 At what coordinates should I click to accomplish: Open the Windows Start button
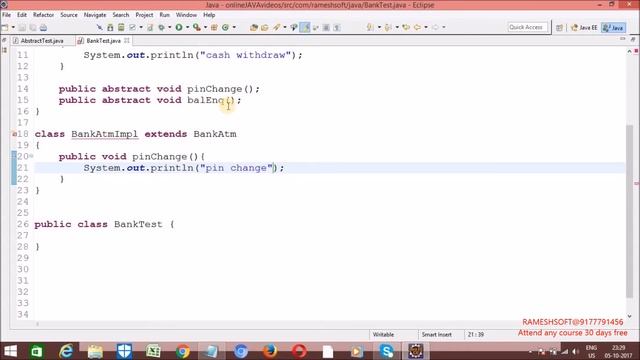[x=10, y=351]
